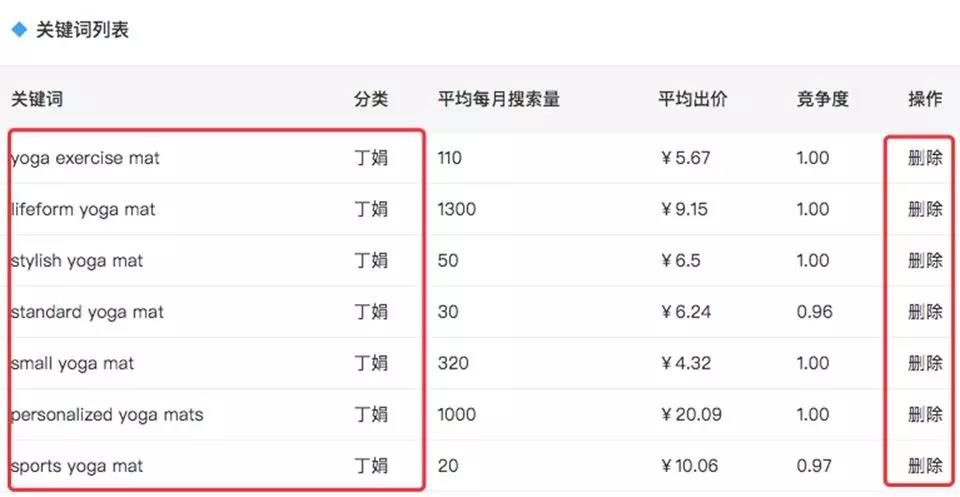Sort by the 竞争度 column header
This screenshot has height=497, width=960.
click(x=822, y=99)
